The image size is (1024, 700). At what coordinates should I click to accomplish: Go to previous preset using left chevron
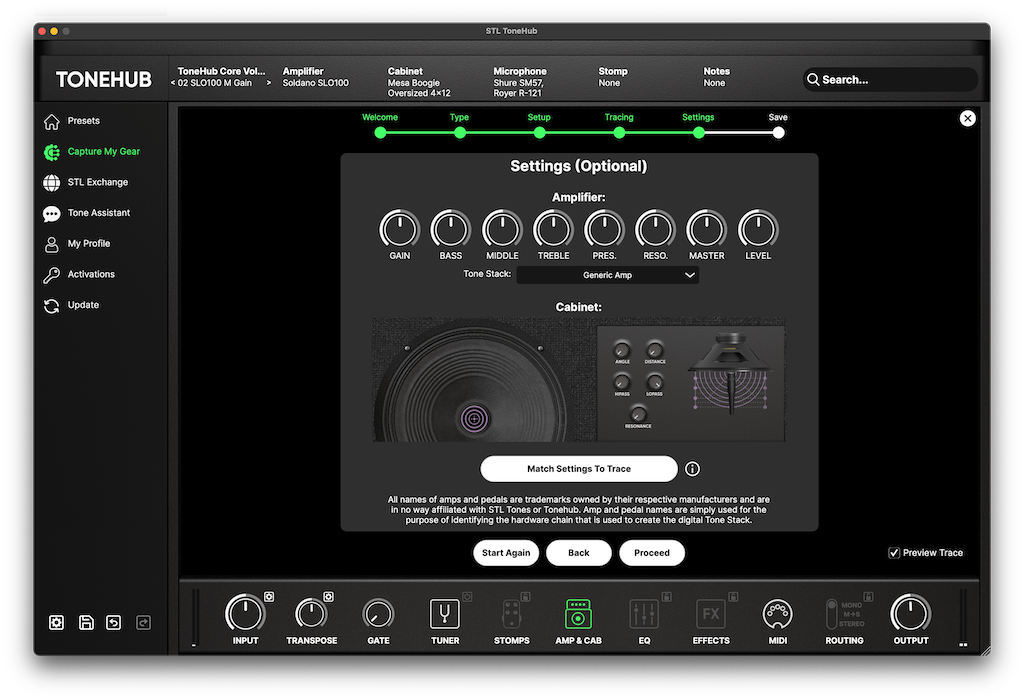(x=173, y=83)
